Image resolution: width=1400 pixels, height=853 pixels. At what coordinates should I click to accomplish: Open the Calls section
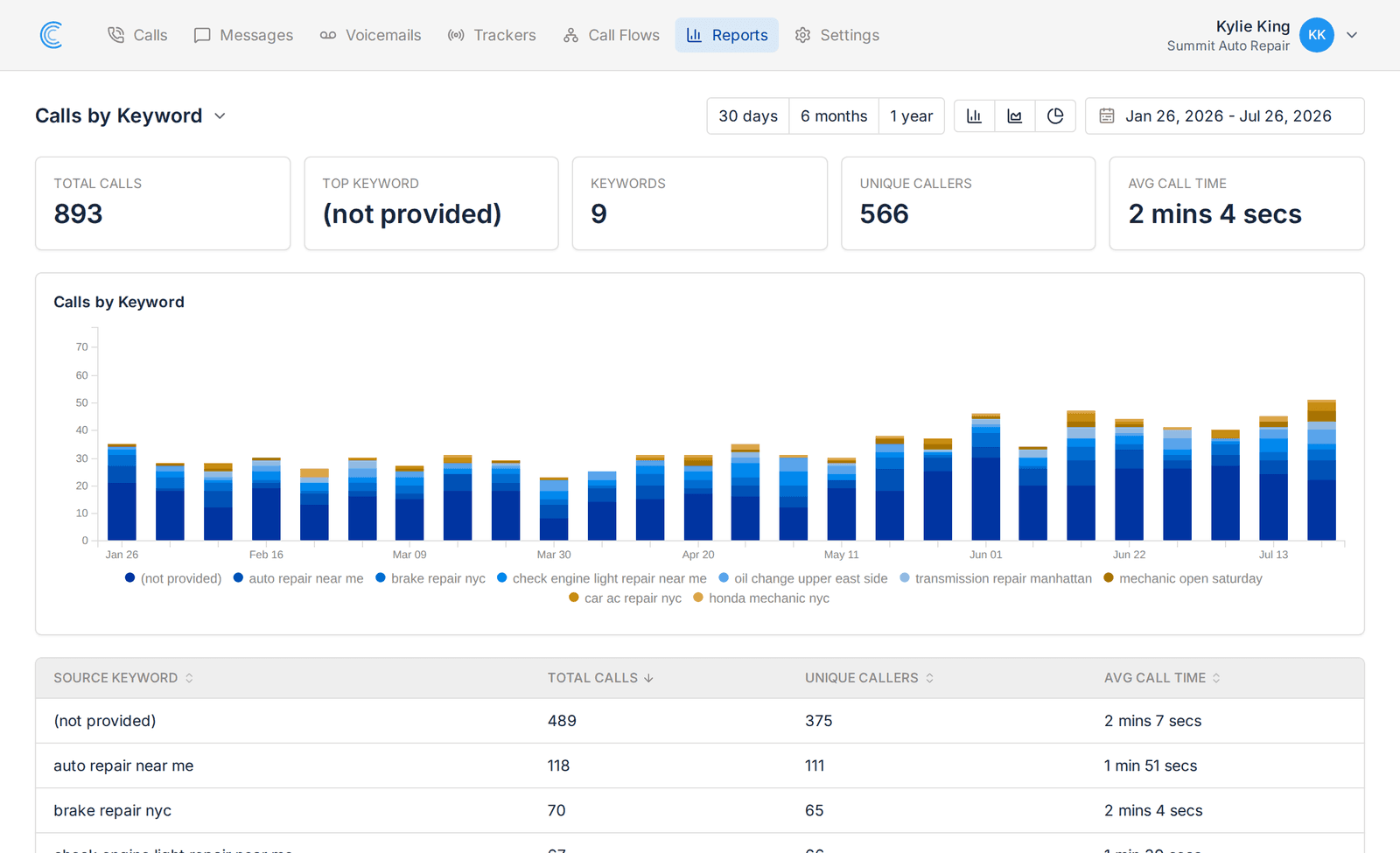point(137,35)
